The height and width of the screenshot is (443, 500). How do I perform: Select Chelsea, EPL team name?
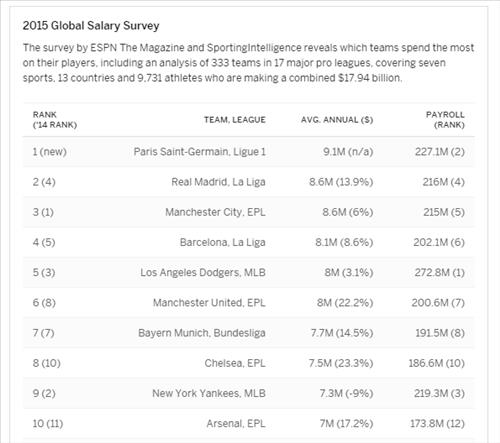point(235,363)
